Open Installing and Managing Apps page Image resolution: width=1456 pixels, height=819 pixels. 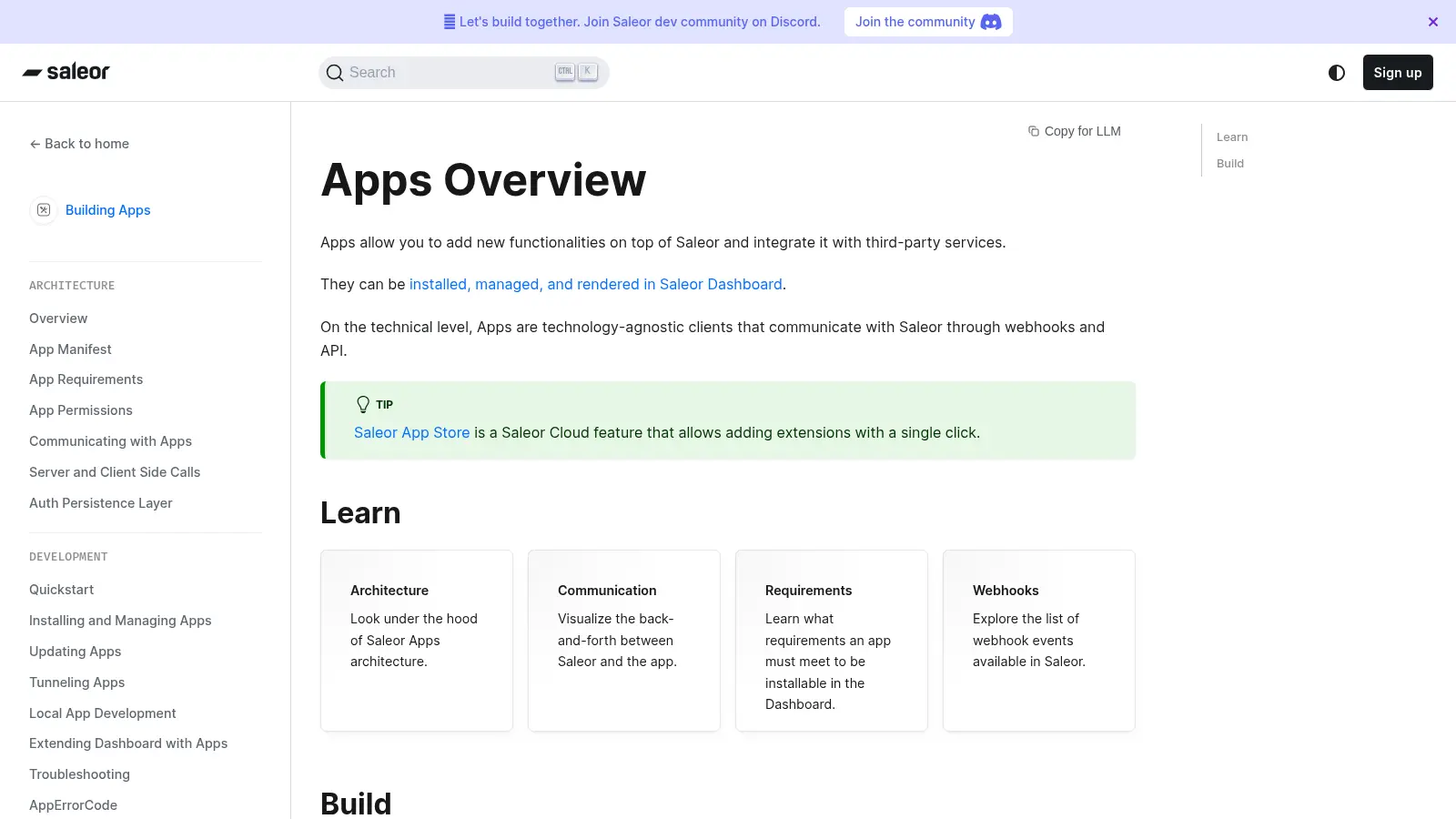click(120, 621)
